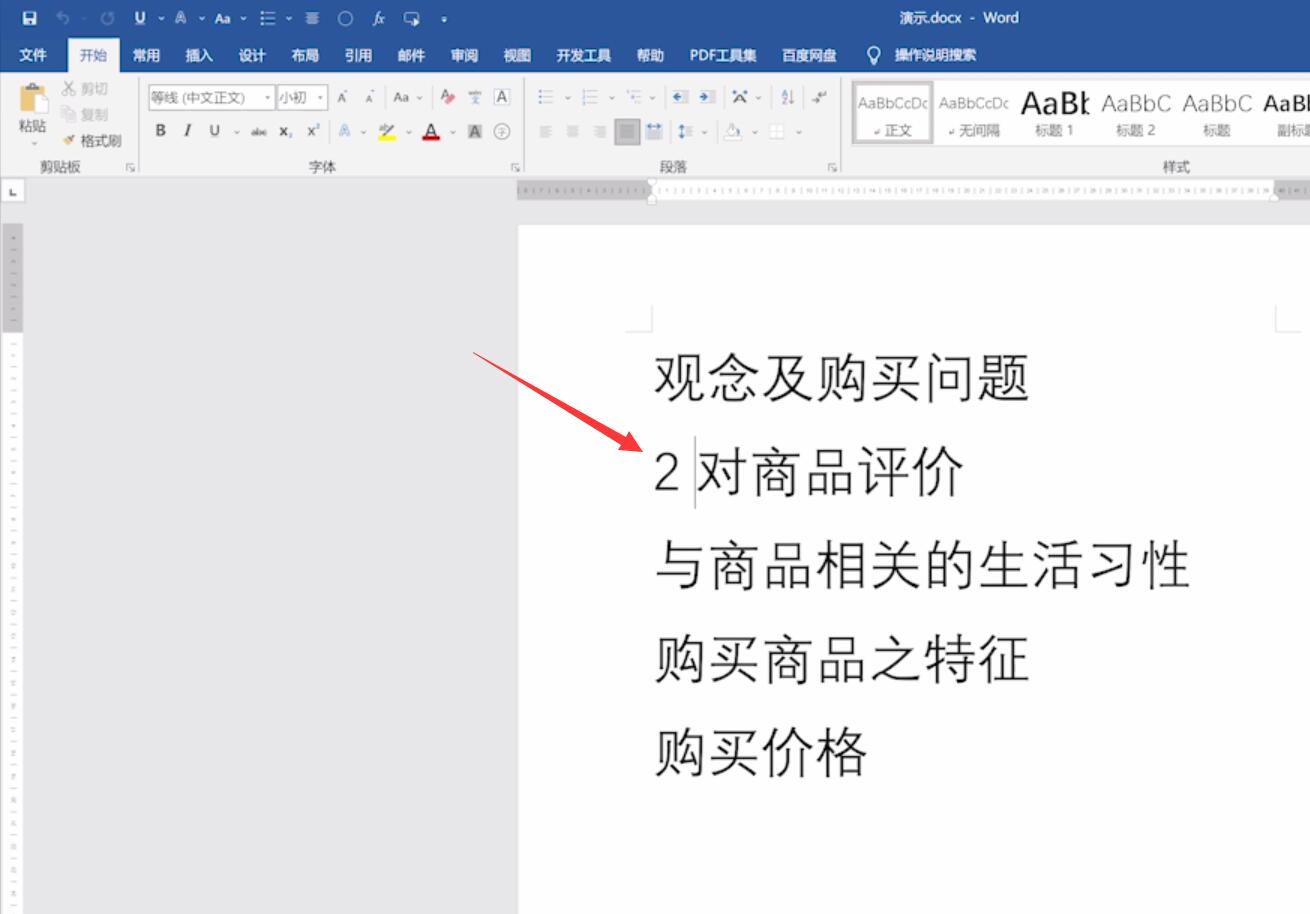Open the font name combo box 等线
Viewport: 1310px width, 914px height.
[211, 97]
